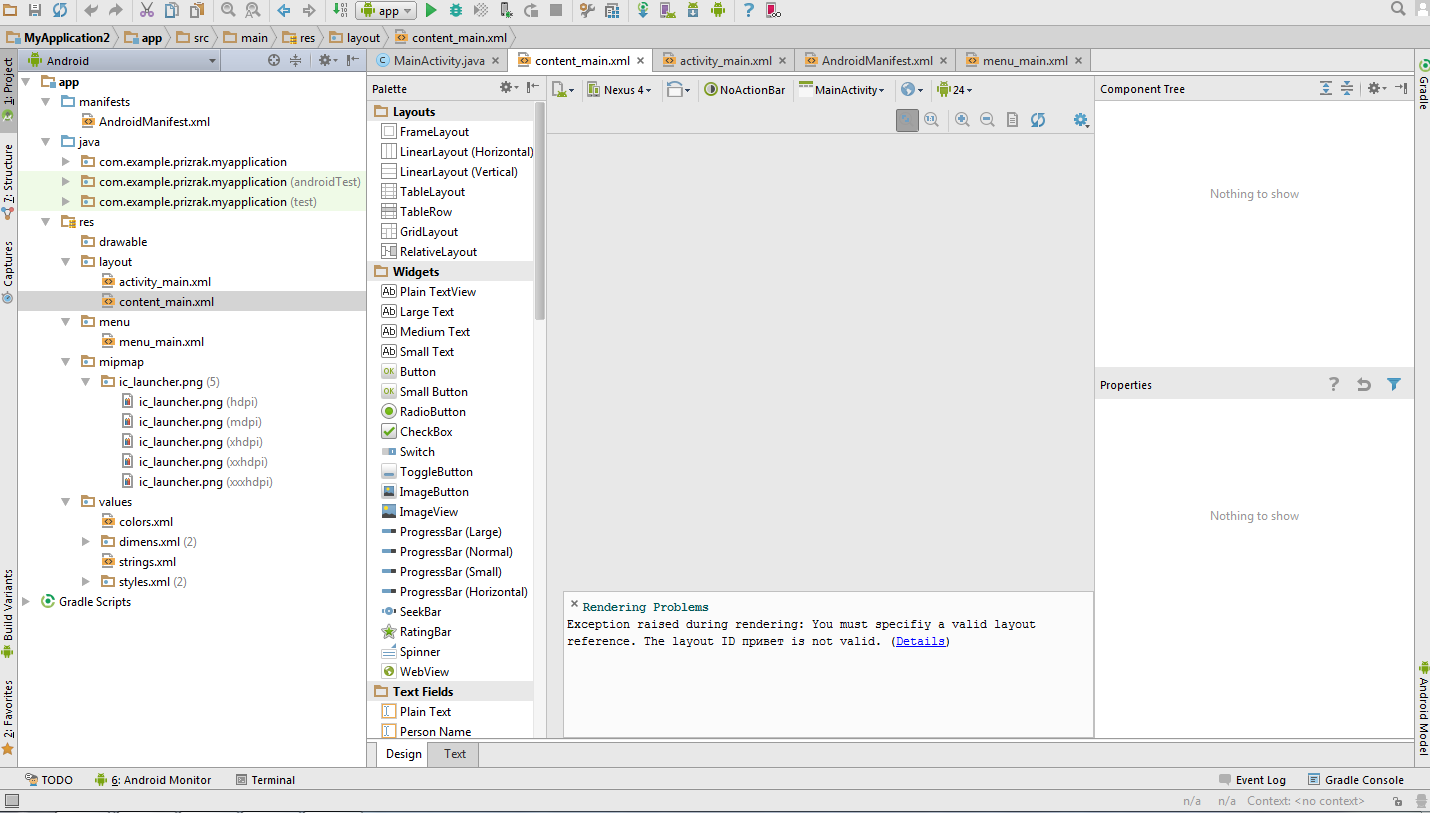Click Sync Project with Gradle Files icon
Screen dimensions: 1430x813
[643, 10]
